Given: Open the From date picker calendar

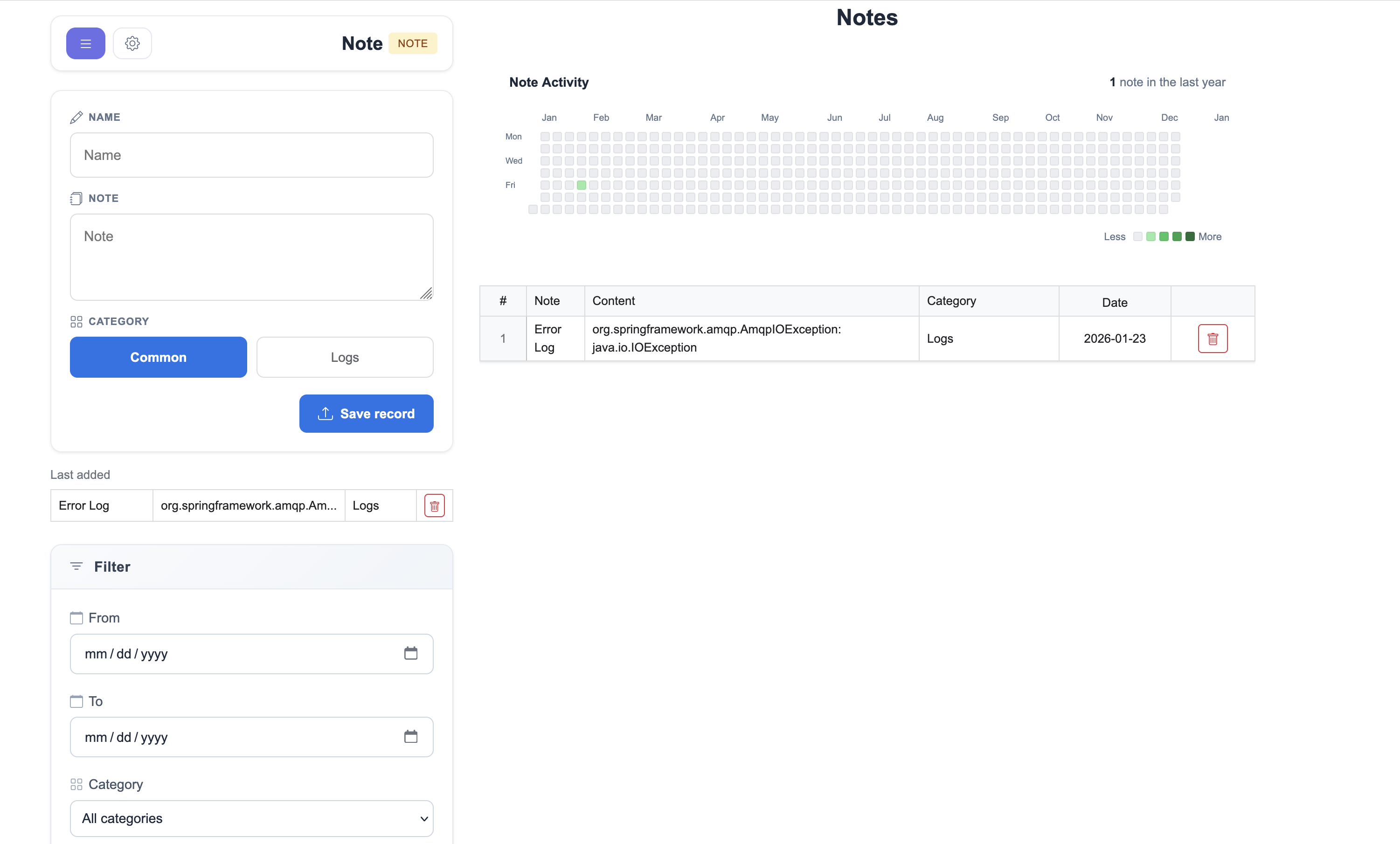Looking at the screenshot, I should click(x=411, y=653).
